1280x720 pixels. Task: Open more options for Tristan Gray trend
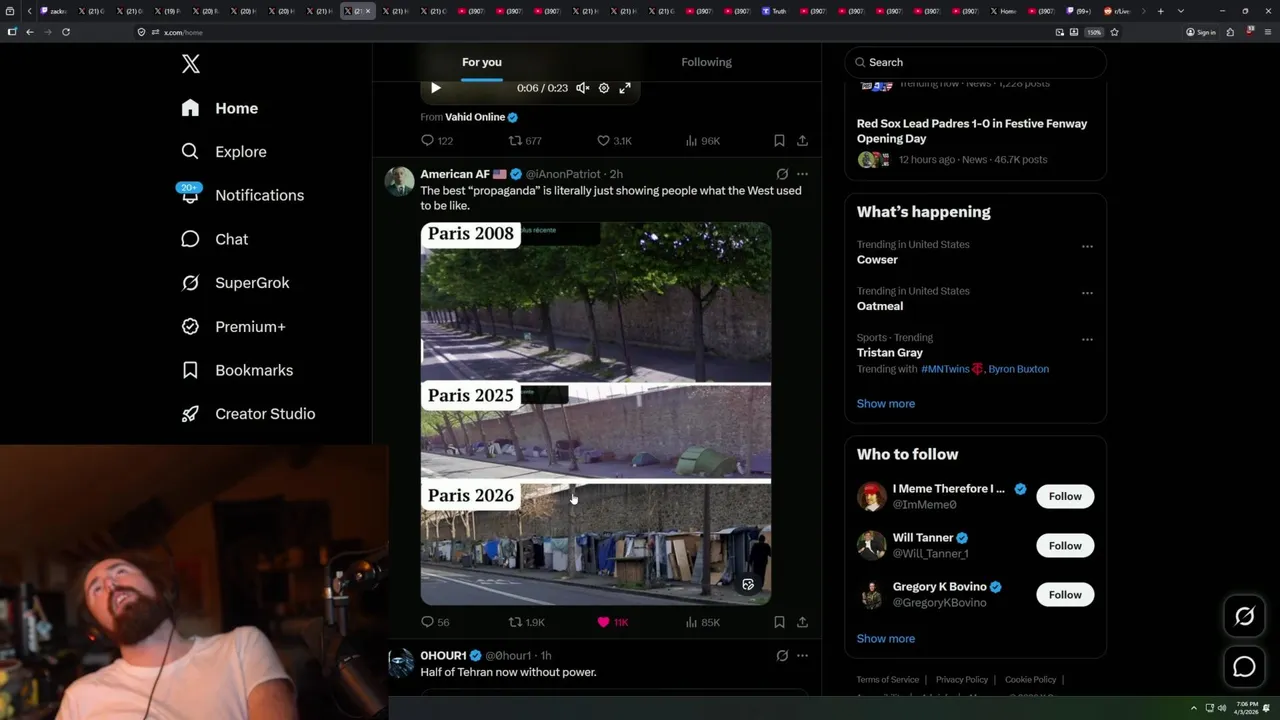coord(1087,339)
